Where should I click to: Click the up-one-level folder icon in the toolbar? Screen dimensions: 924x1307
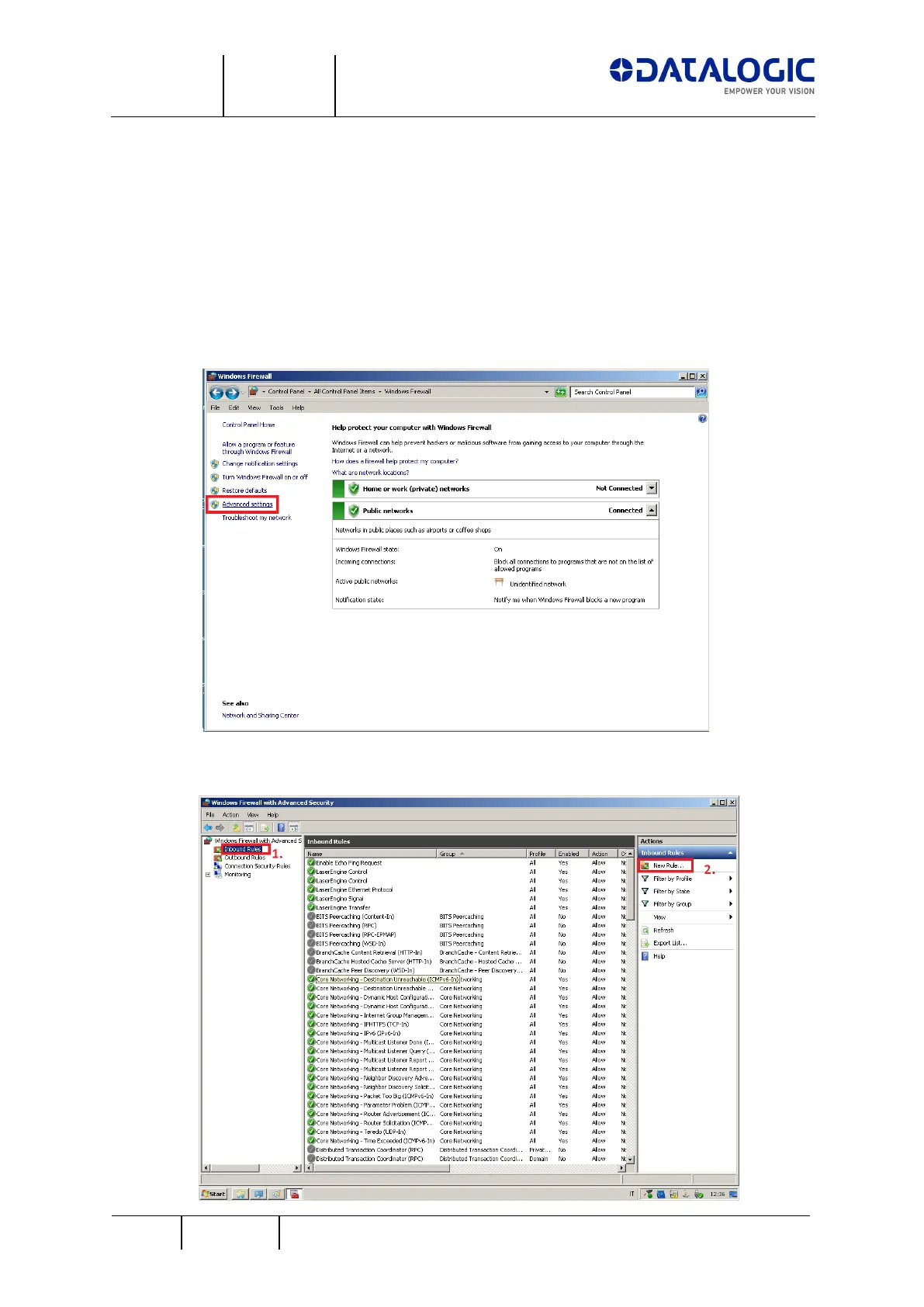coord(236,827)
